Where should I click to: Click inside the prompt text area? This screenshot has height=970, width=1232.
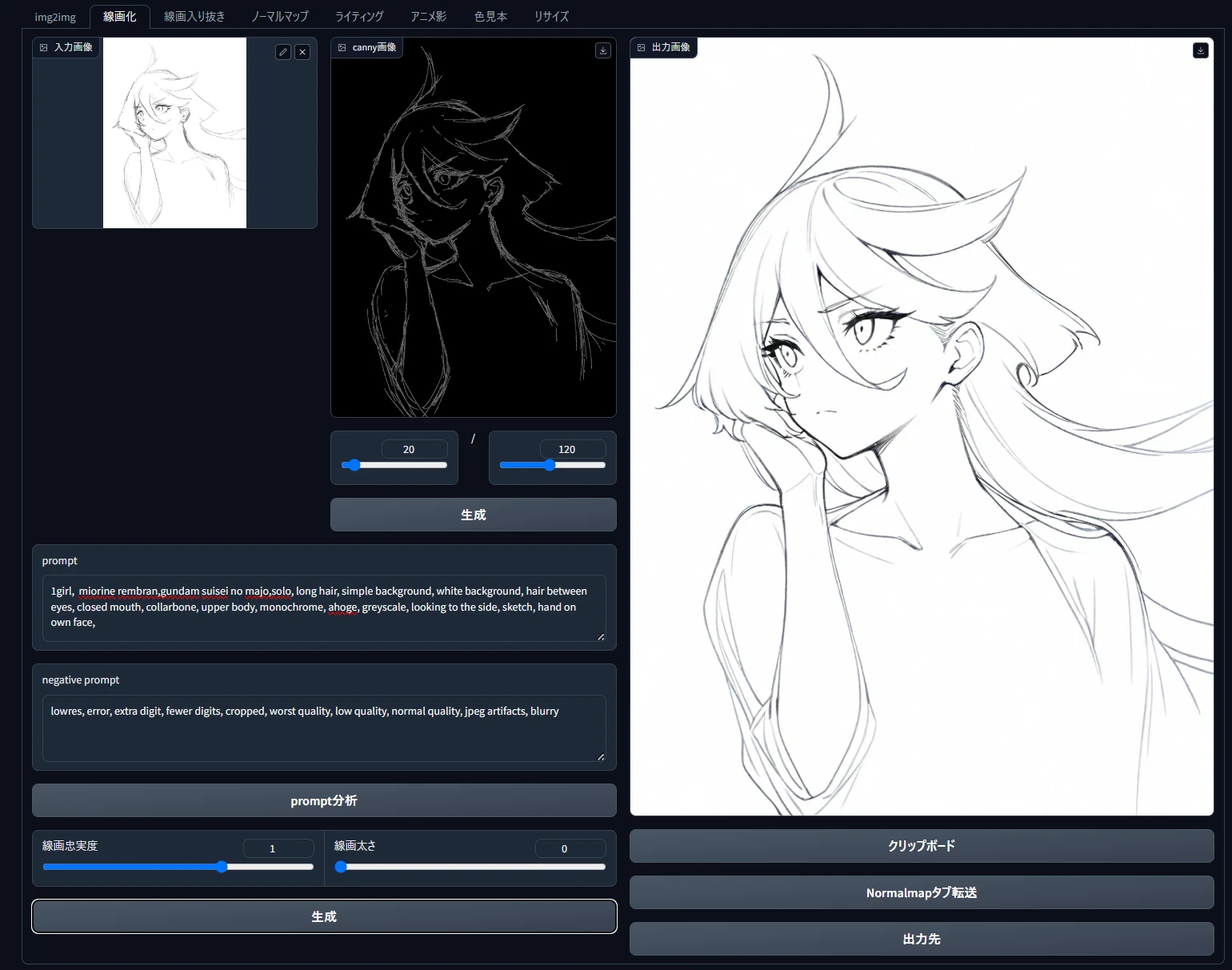(324, 608)
